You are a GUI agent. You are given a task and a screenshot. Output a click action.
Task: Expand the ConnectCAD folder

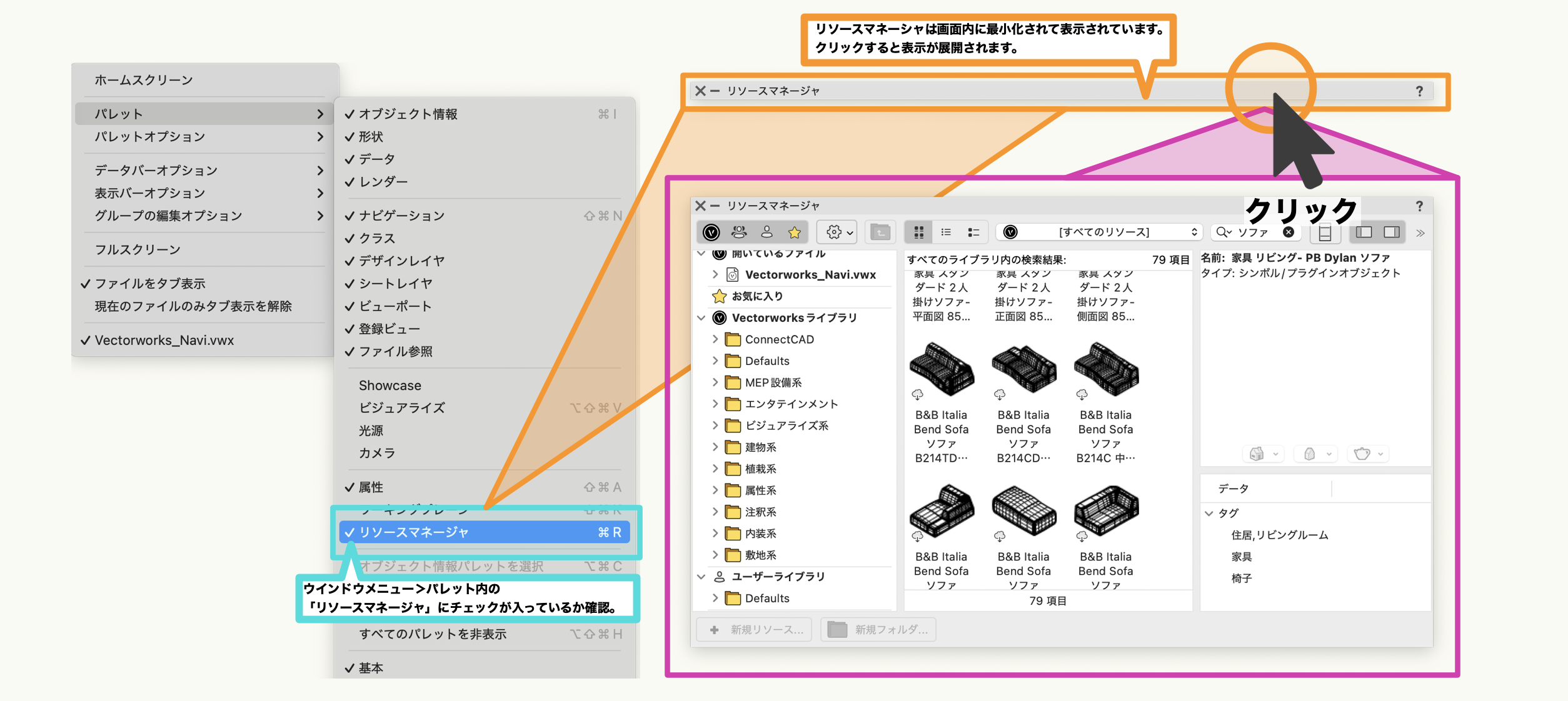tap(715, 339)
